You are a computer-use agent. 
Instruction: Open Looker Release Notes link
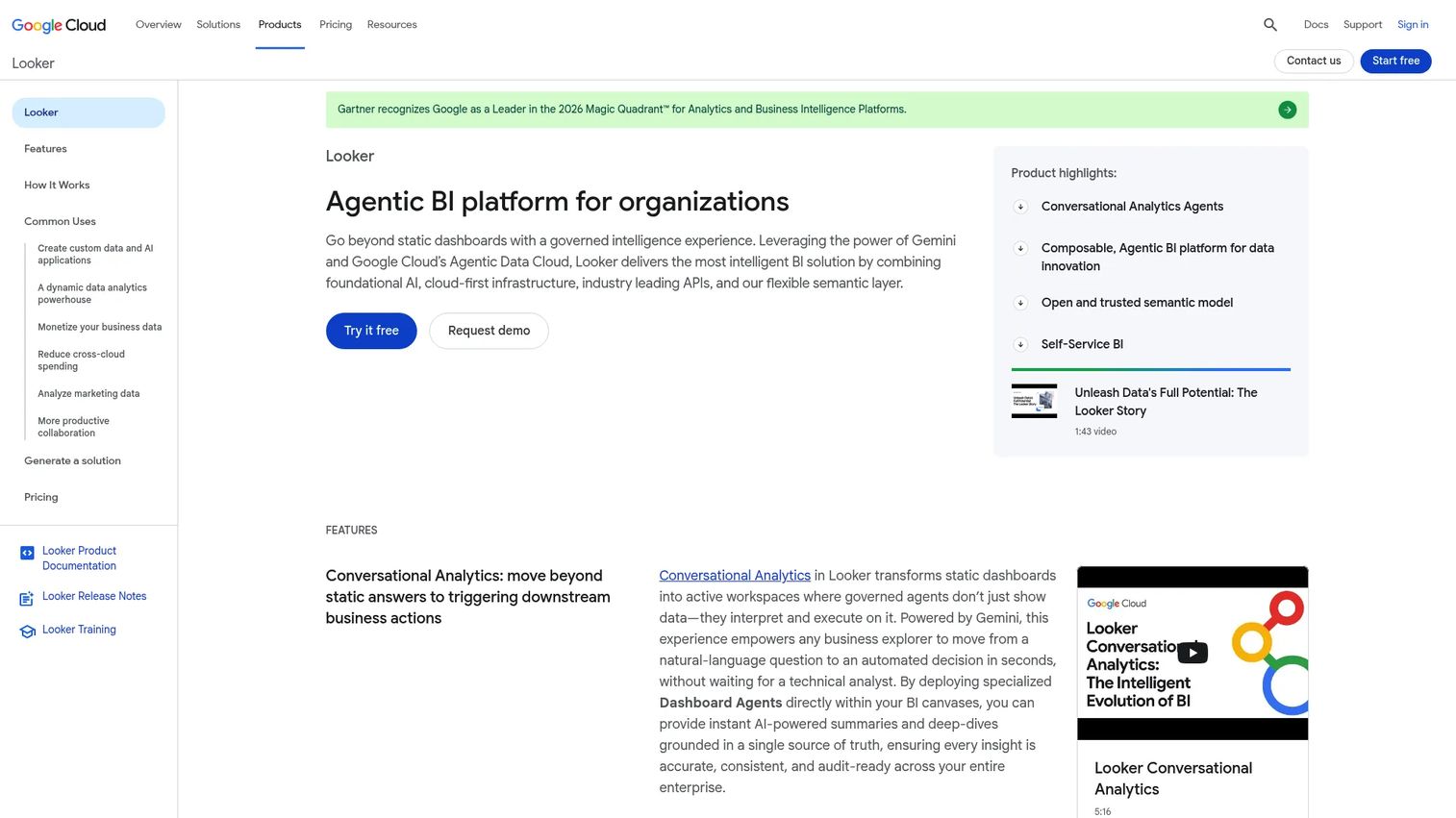click(94, 597)
